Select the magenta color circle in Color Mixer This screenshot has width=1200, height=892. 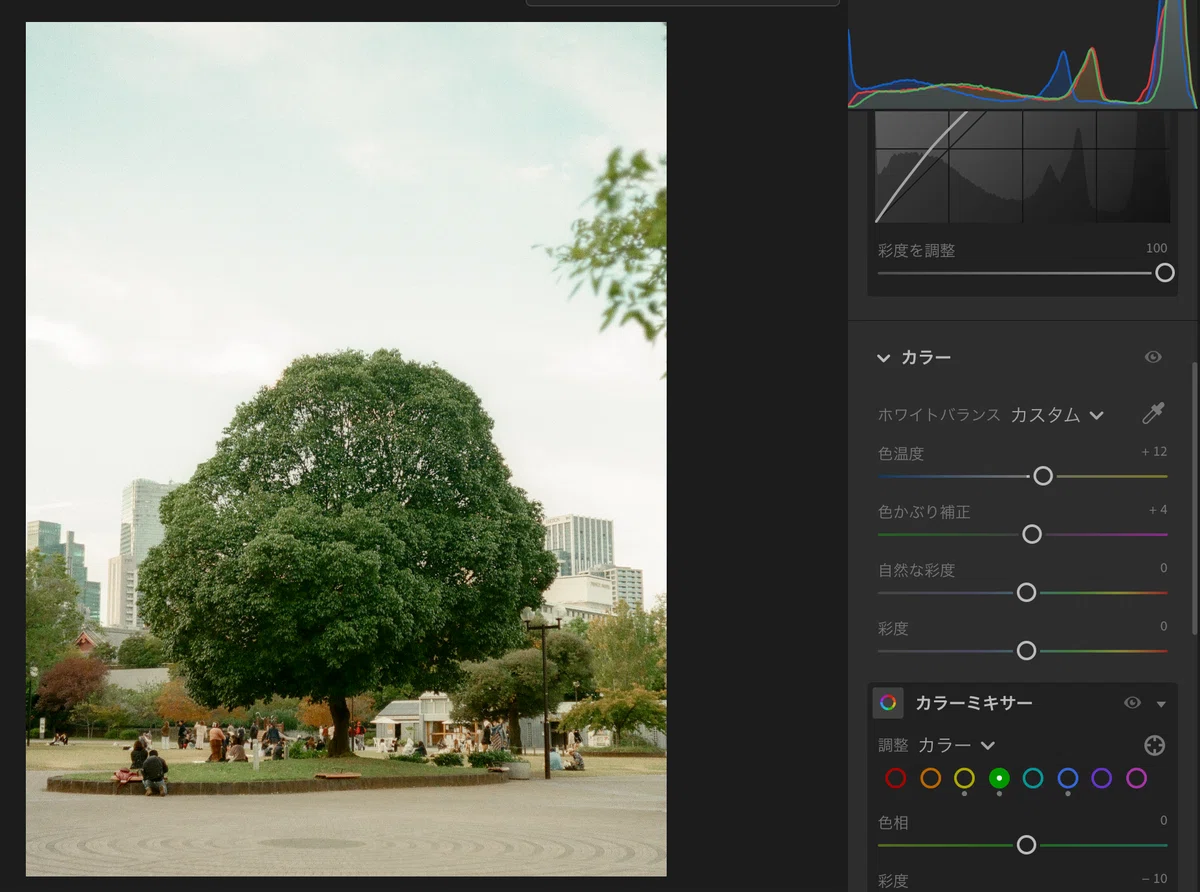[1136, 778]
